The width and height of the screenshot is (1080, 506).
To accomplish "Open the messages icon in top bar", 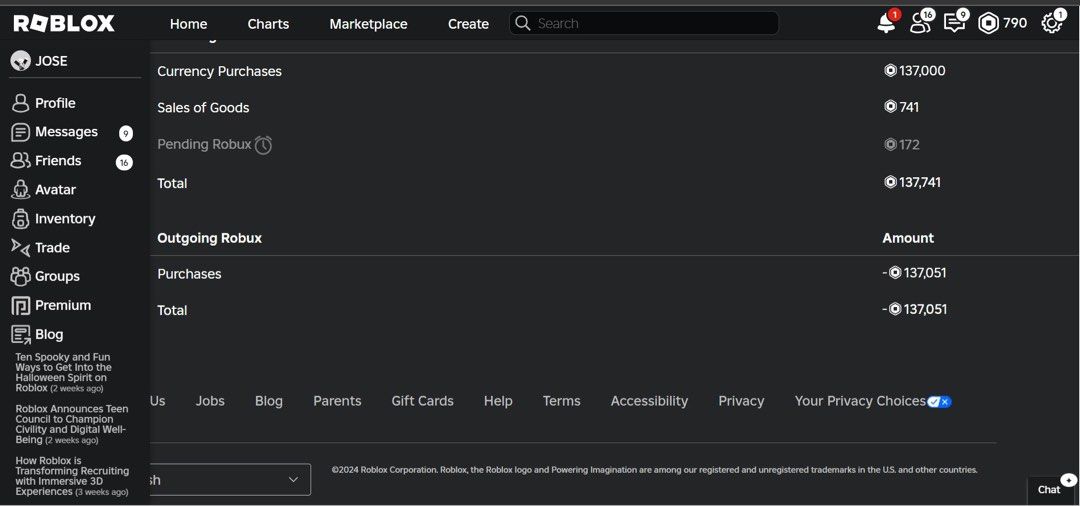I will click(x=954, y=23).
